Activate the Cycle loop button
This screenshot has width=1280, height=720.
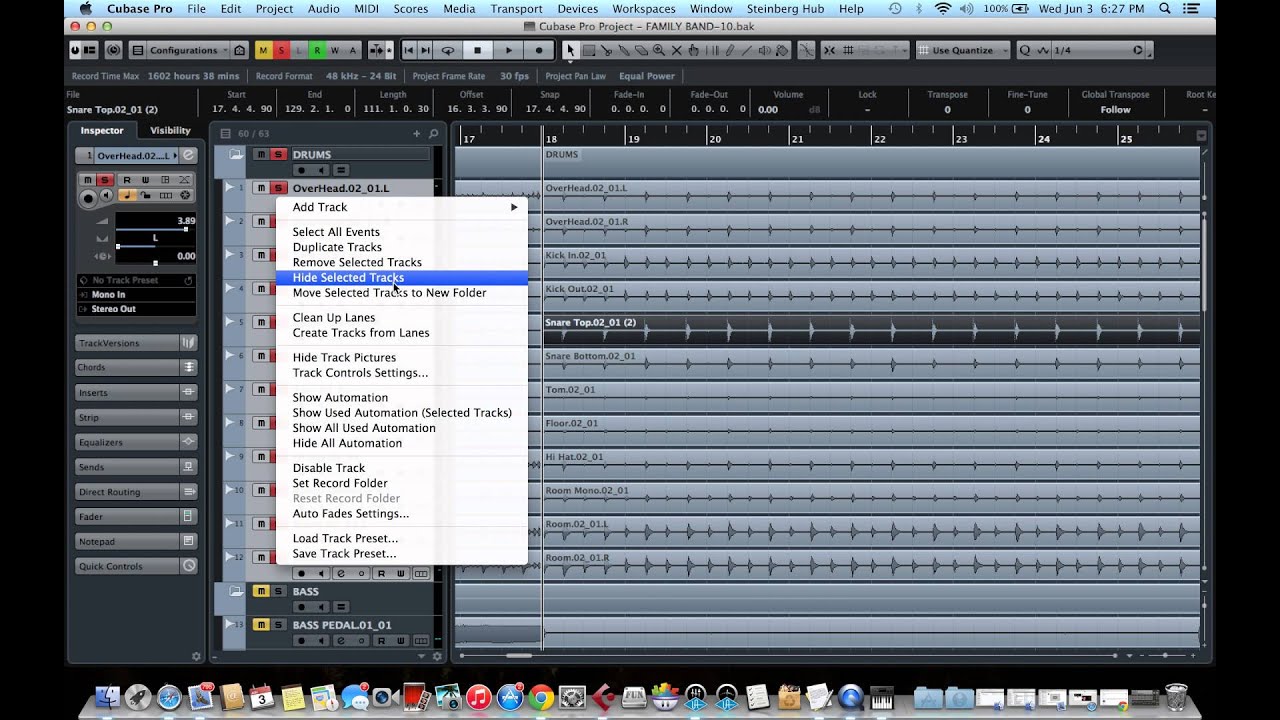click(448, 50)
